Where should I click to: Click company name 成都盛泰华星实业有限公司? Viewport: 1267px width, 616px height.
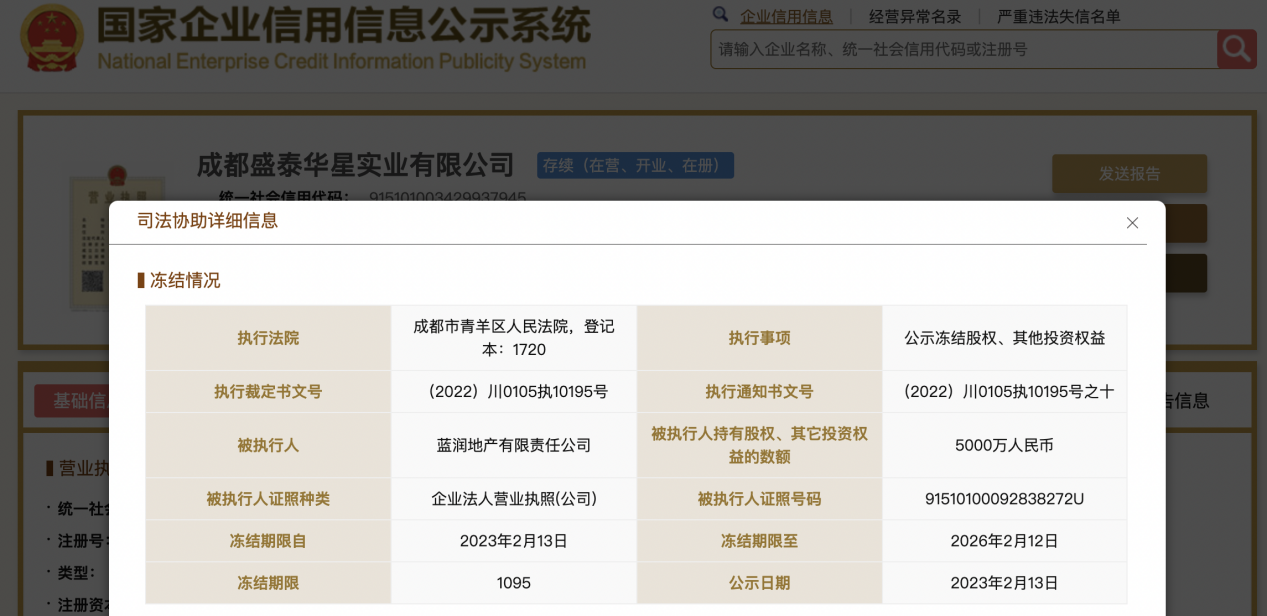(356, 165)
